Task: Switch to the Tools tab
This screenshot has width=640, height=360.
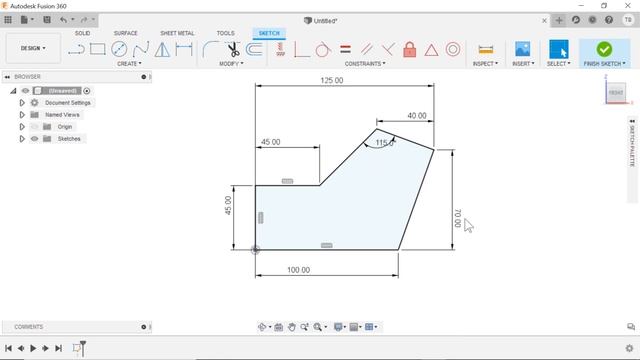Action: pyautogui.click(x=226, y=33)
